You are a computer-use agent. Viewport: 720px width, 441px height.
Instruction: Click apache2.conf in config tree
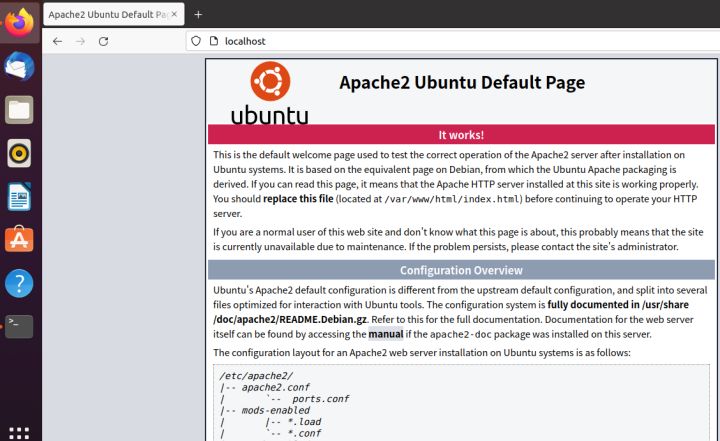tap(276, 387)
